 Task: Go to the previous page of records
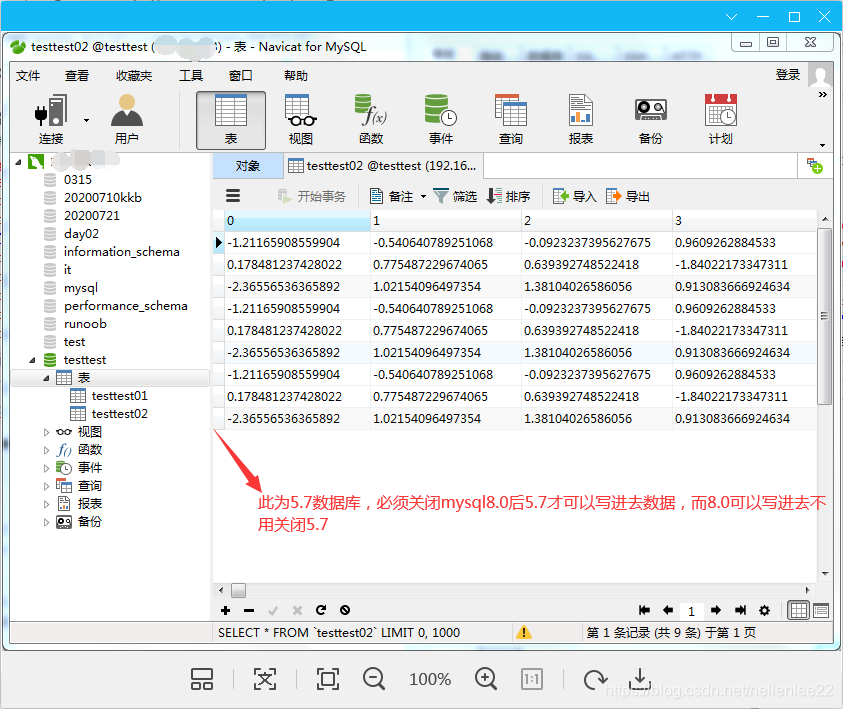tap(668, 610)
